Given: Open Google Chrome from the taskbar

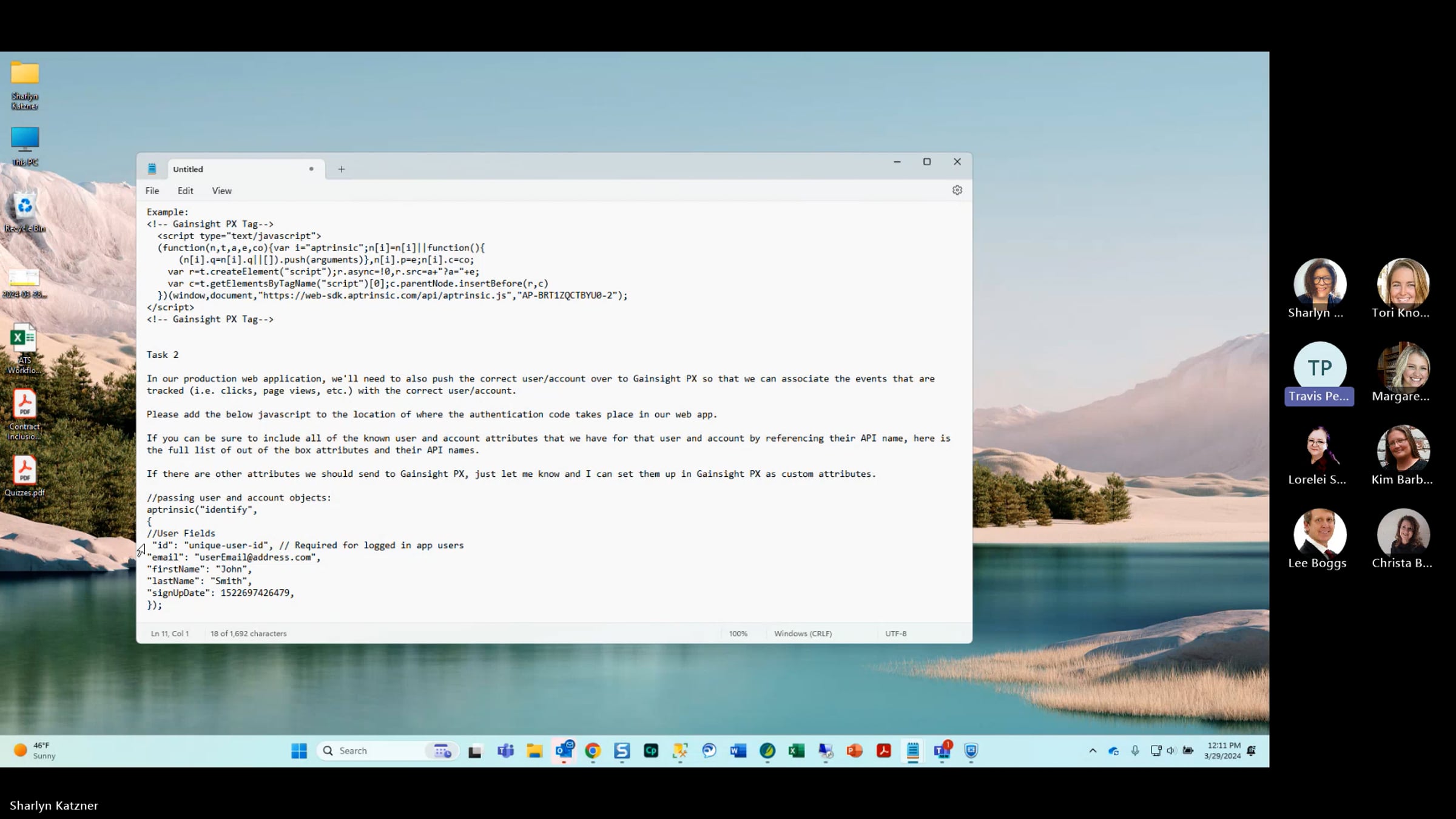Looking at the screenshot, I should (x=593, y=751).
